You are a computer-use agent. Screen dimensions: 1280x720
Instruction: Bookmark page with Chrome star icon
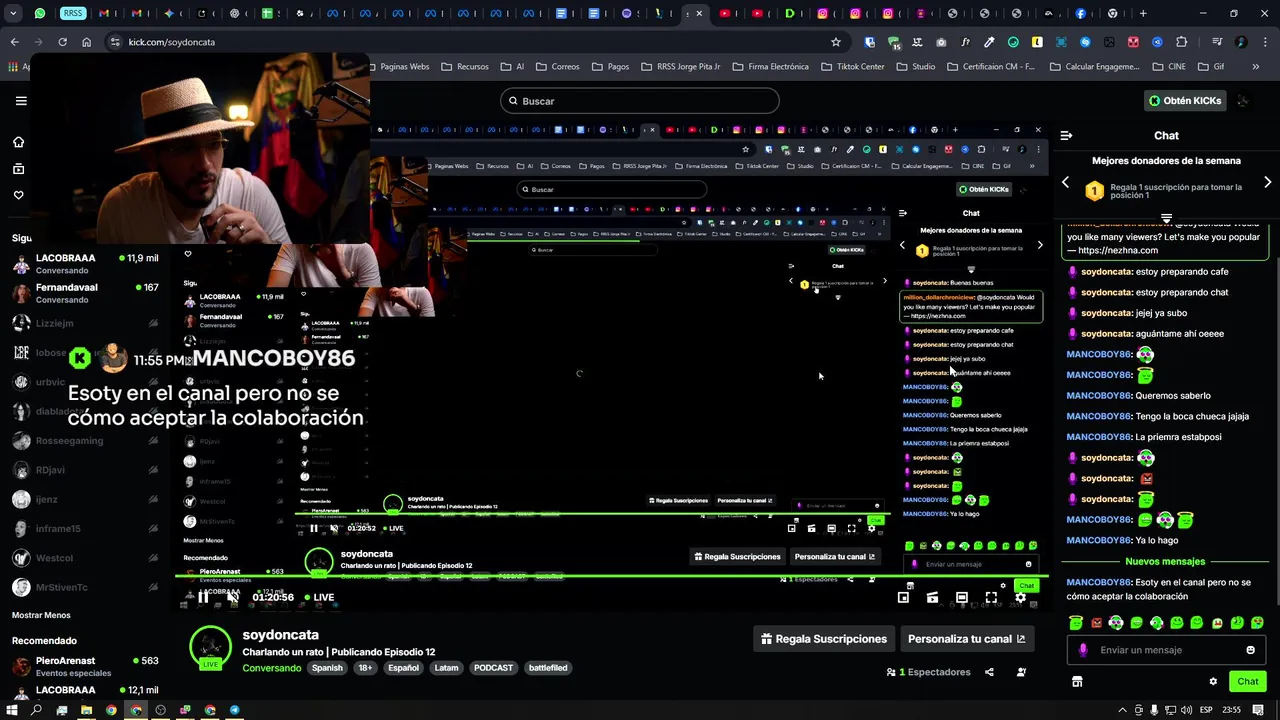point(836,42)
